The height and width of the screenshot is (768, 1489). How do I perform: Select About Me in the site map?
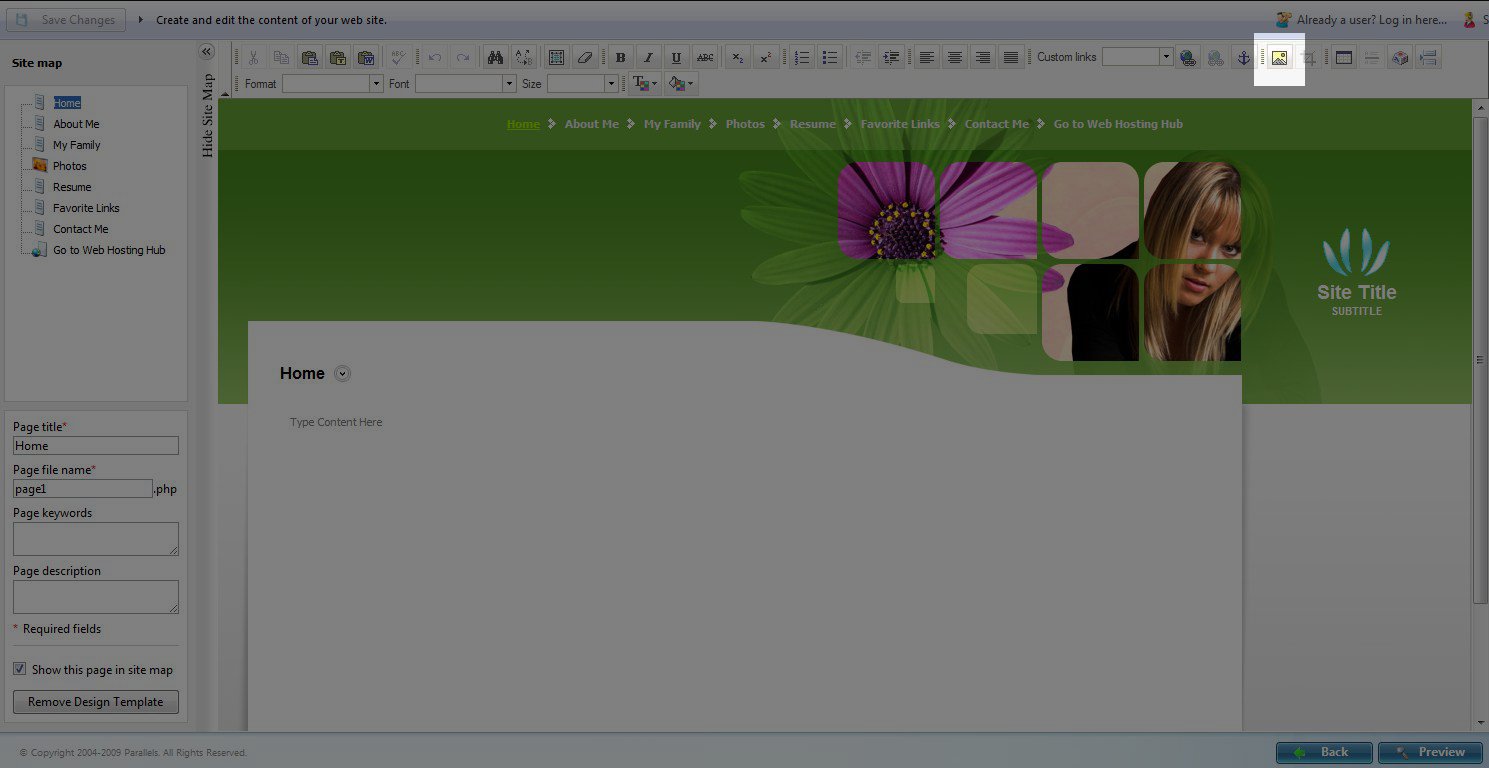tap(76, 124)
